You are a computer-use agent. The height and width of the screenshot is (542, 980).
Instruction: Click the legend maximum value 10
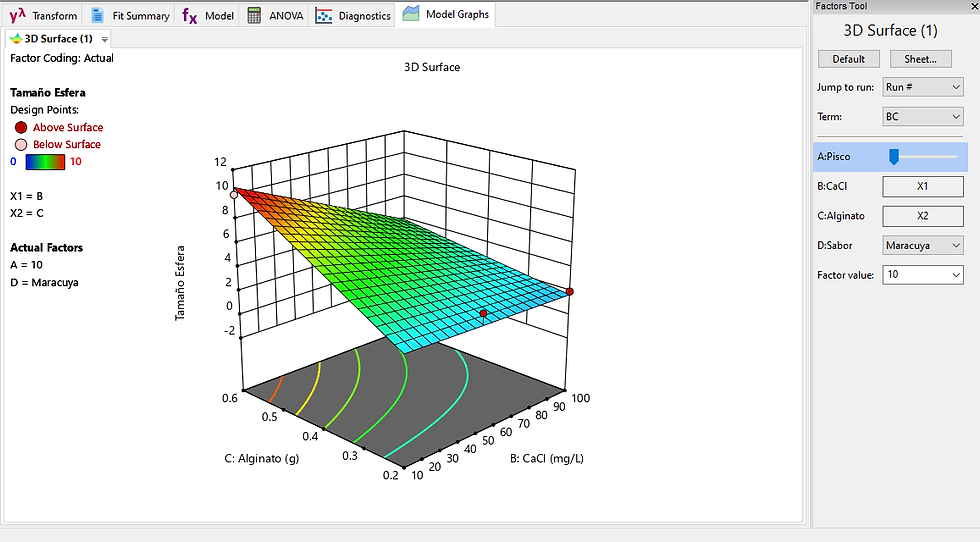[76, 161]
